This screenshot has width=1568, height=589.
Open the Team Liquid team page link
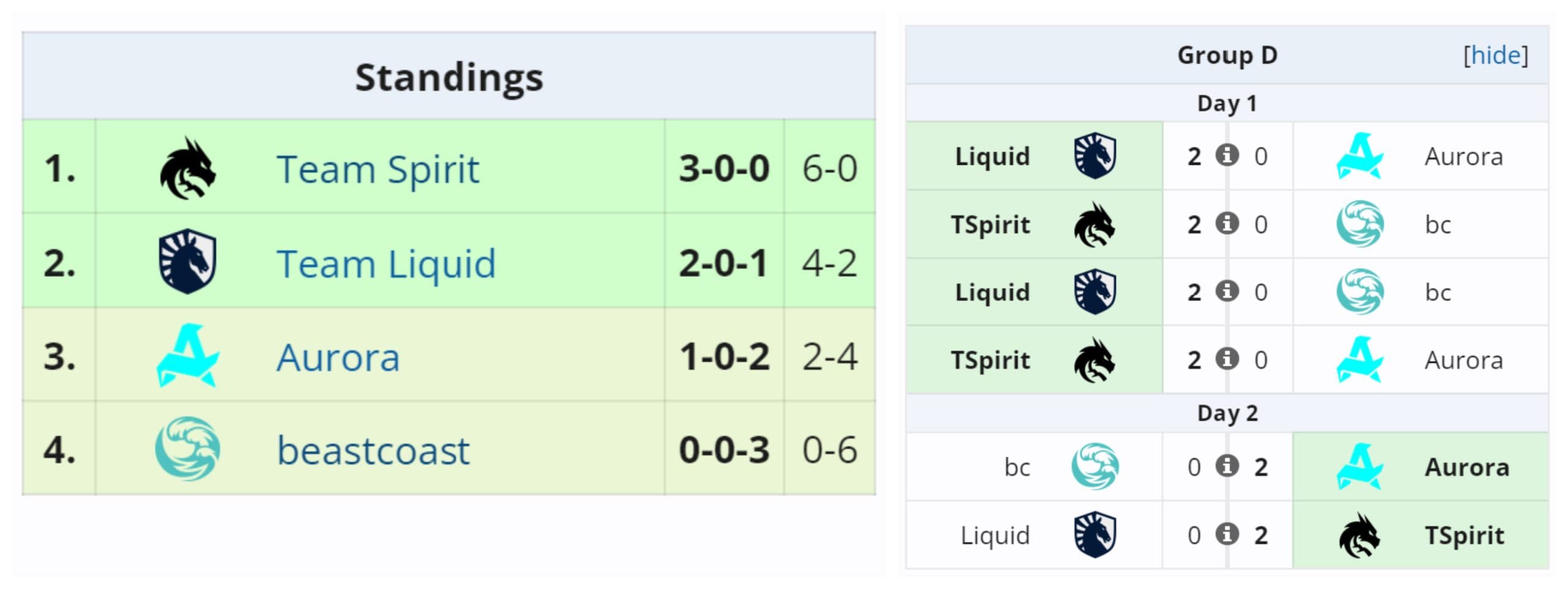coord(386,264)
